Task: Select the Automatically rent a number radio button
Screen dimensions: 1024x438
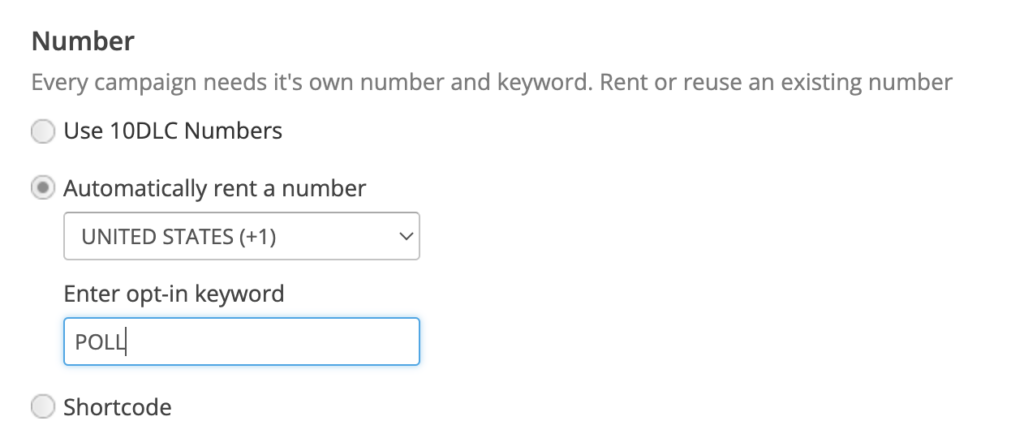Action: [43, 189]
